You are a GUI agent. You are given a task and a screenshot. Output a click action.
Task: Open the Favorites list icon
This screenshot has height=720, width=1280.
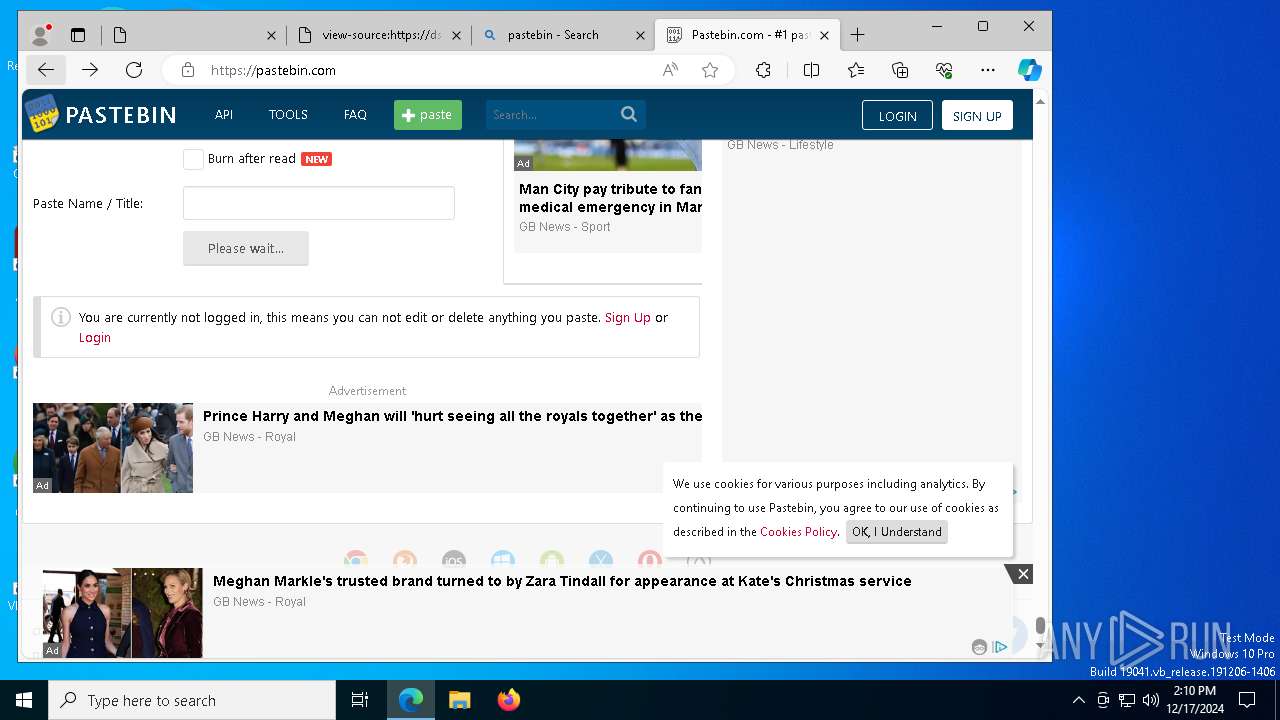pyautogui.click(x=856, y=70)
